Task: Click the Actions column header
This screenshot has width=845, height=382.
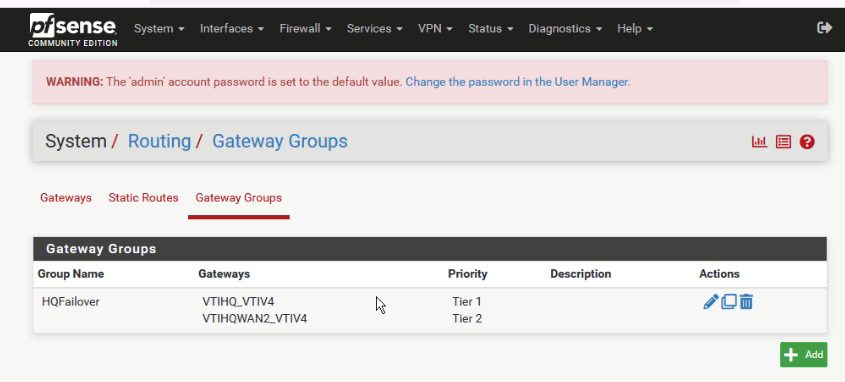Action: (719, 274)
